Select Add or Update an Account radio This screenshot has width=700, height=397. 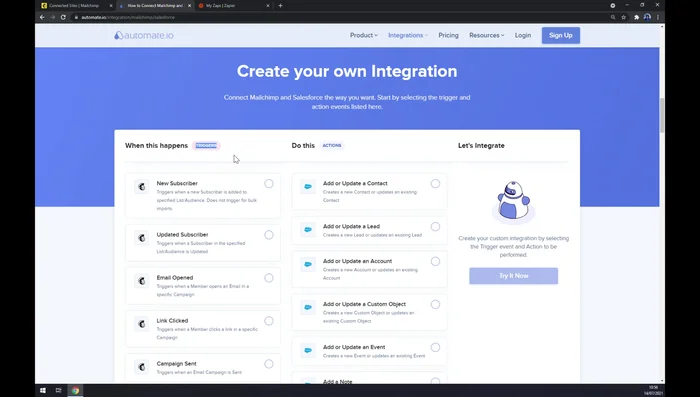pyautogui.click(x=435, y=261)
